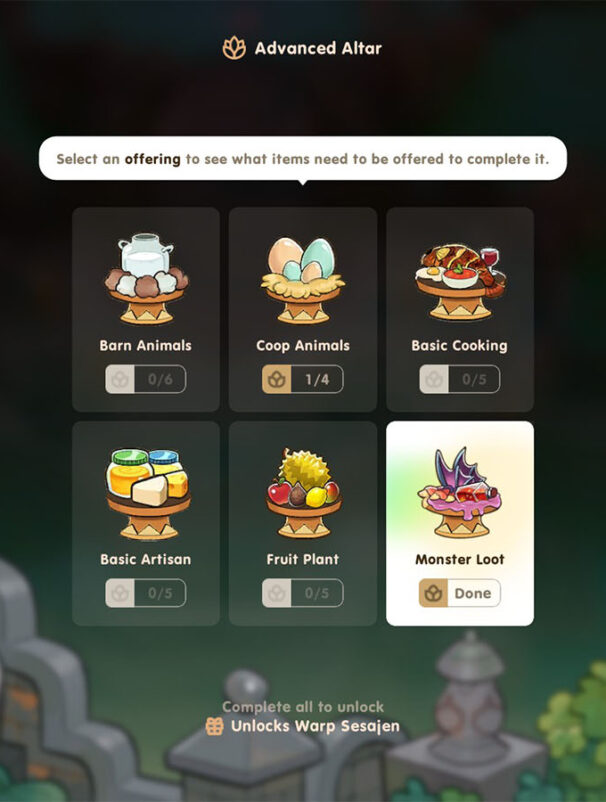Click the Barn Animals 0/6 progress badge

tap(146, 379)
